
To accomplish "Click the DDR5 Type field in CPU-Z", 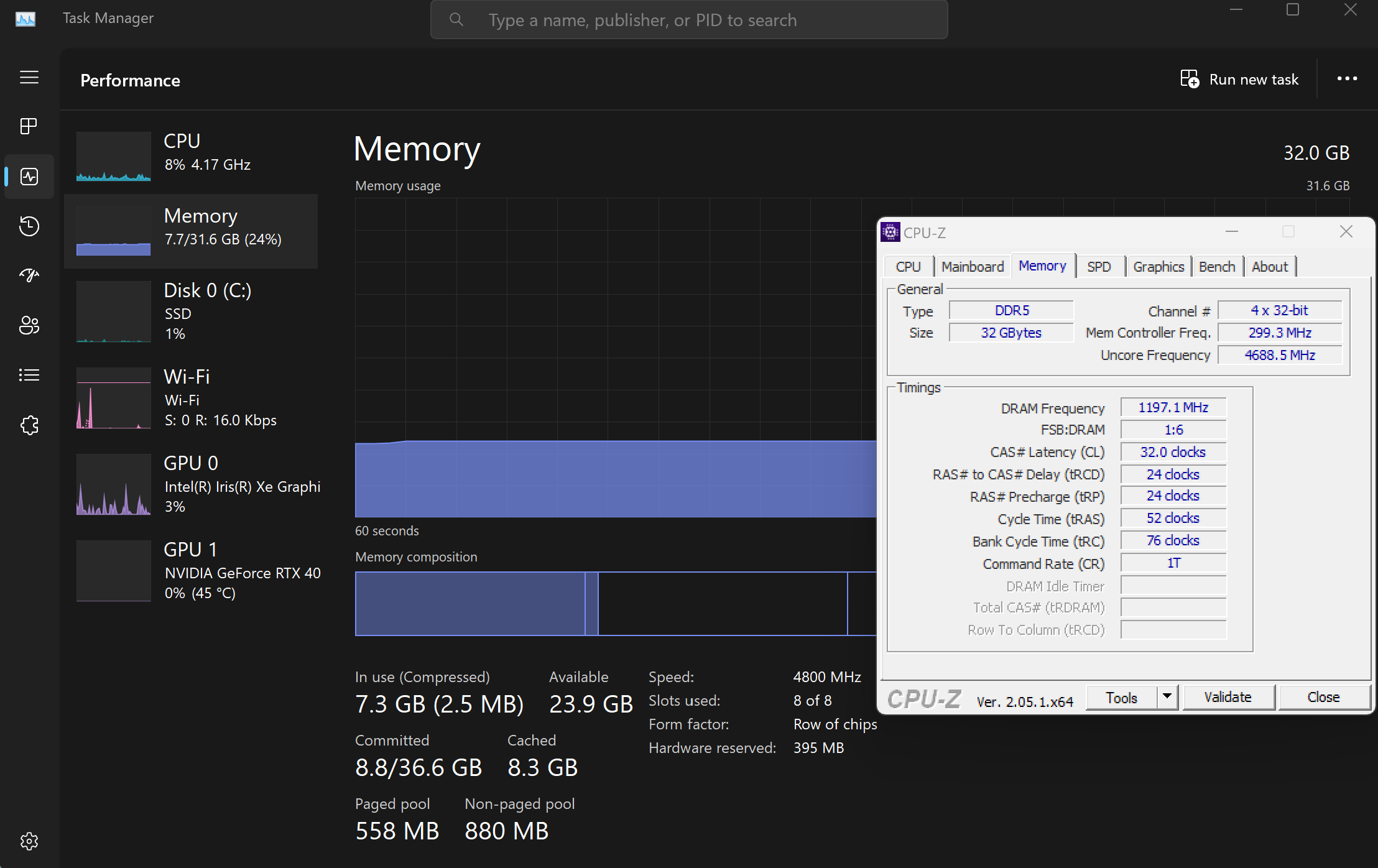I will (1011, 310).
